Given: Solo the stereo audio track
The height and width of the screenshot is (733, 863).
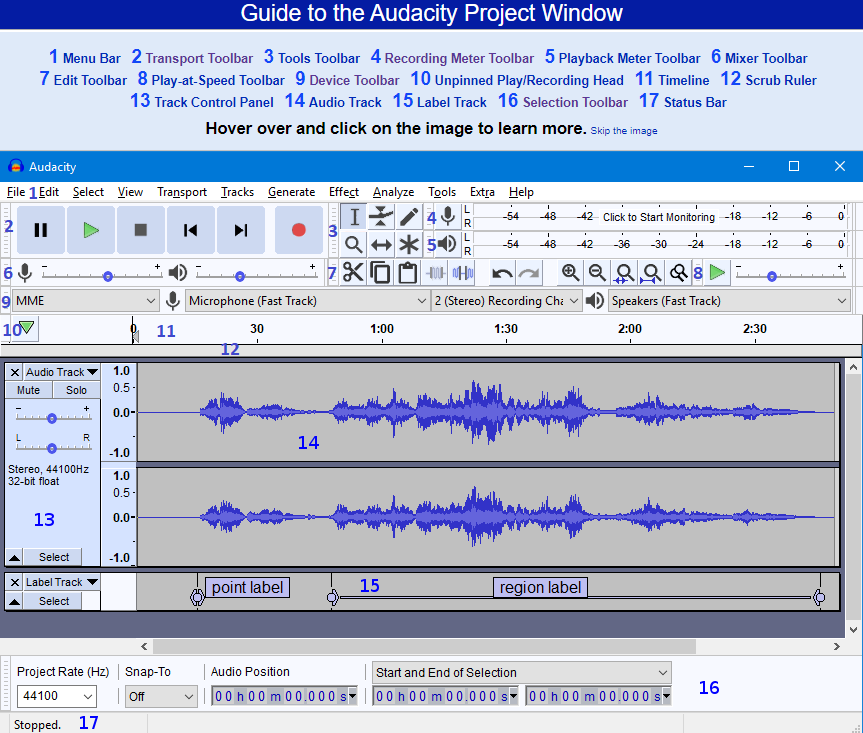Looking at the screenshot, I should click(x=76, y=390).
